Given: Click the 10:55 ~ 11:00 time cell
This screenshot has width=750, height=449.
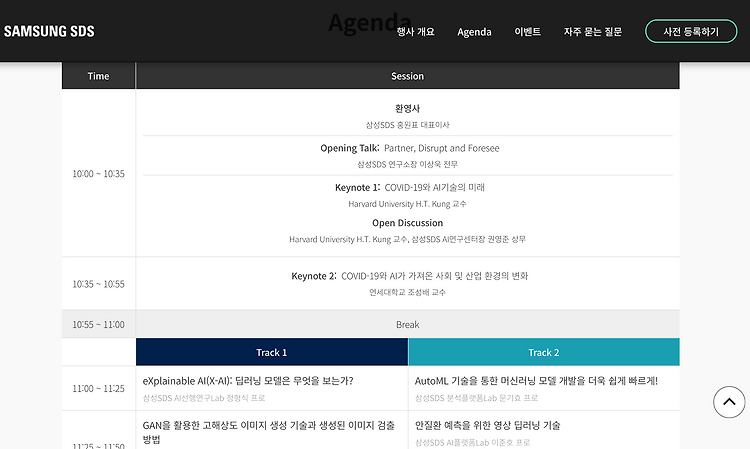Looking at the screenshot, I should [99, 325].
